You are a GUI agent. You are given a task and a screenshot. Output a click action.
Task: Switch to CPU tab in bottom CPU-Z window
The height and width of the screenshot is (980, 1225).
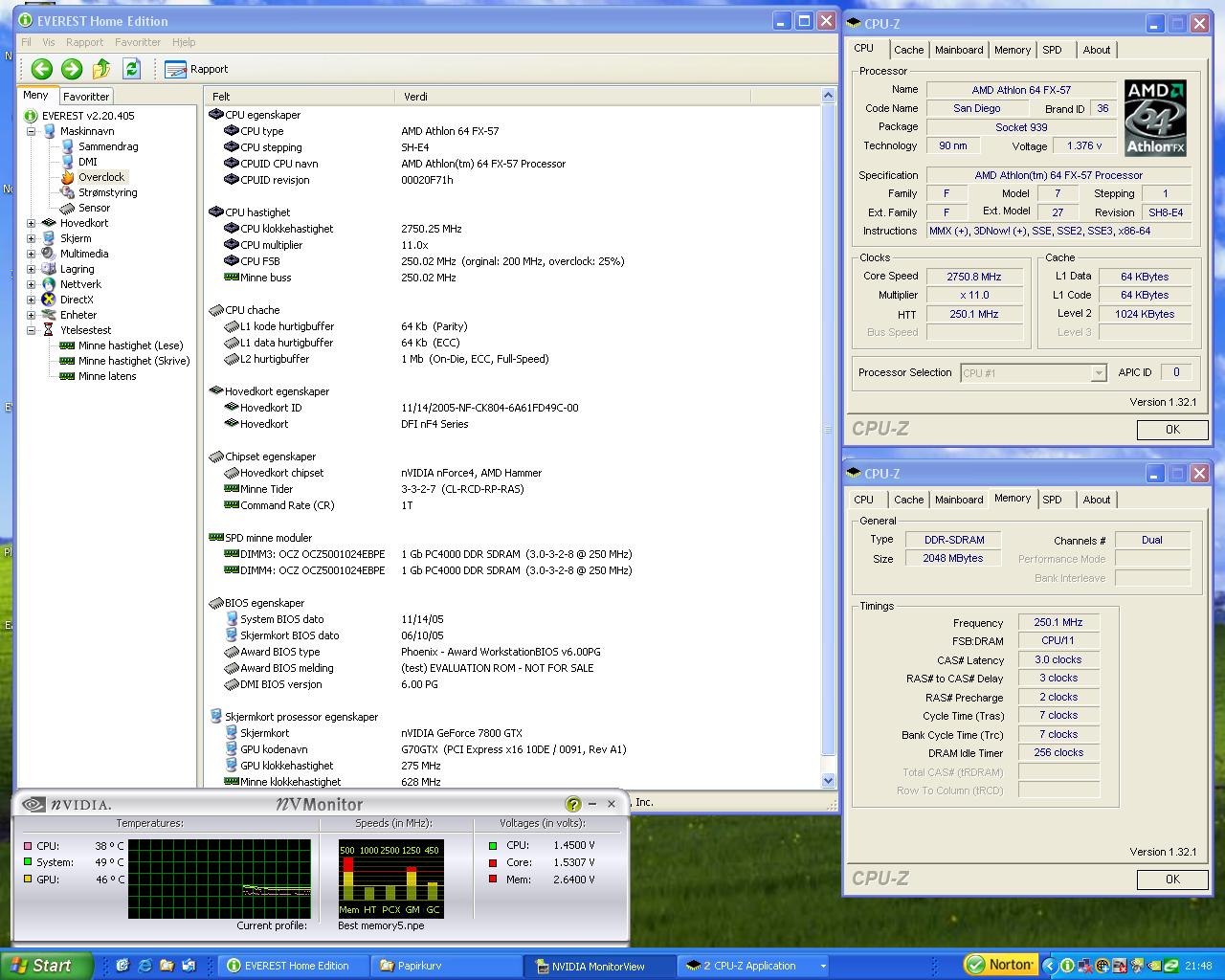pos(863,500)
